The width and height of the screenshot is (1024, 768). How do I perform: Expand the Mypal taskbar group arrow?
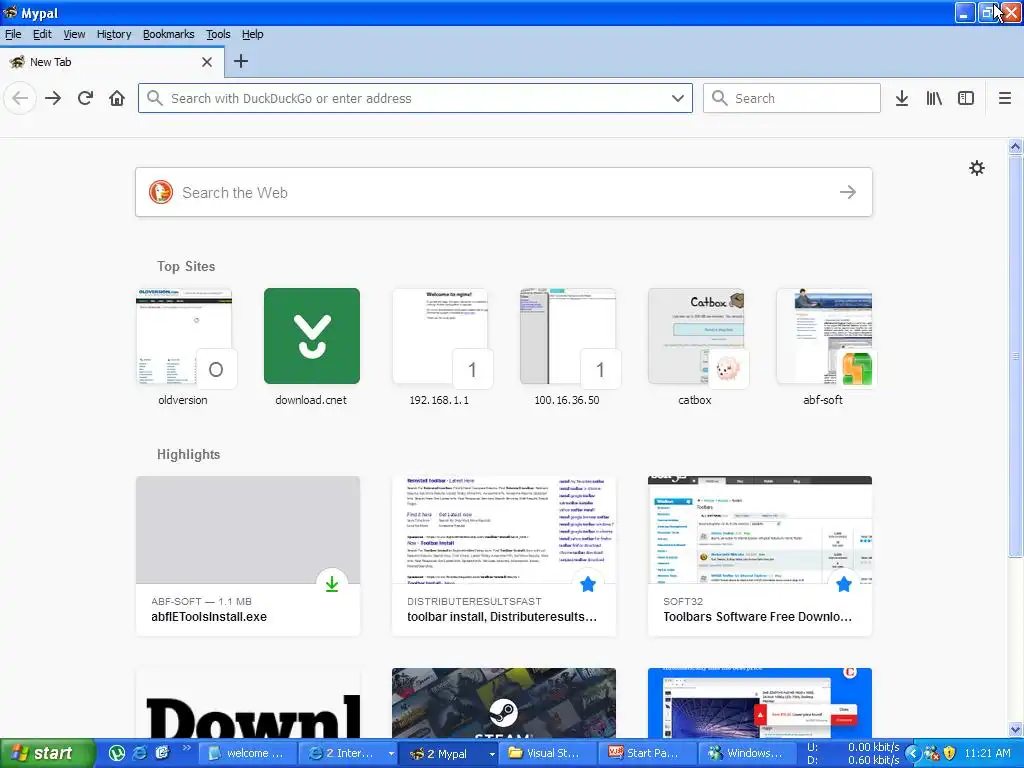(492, 754)
